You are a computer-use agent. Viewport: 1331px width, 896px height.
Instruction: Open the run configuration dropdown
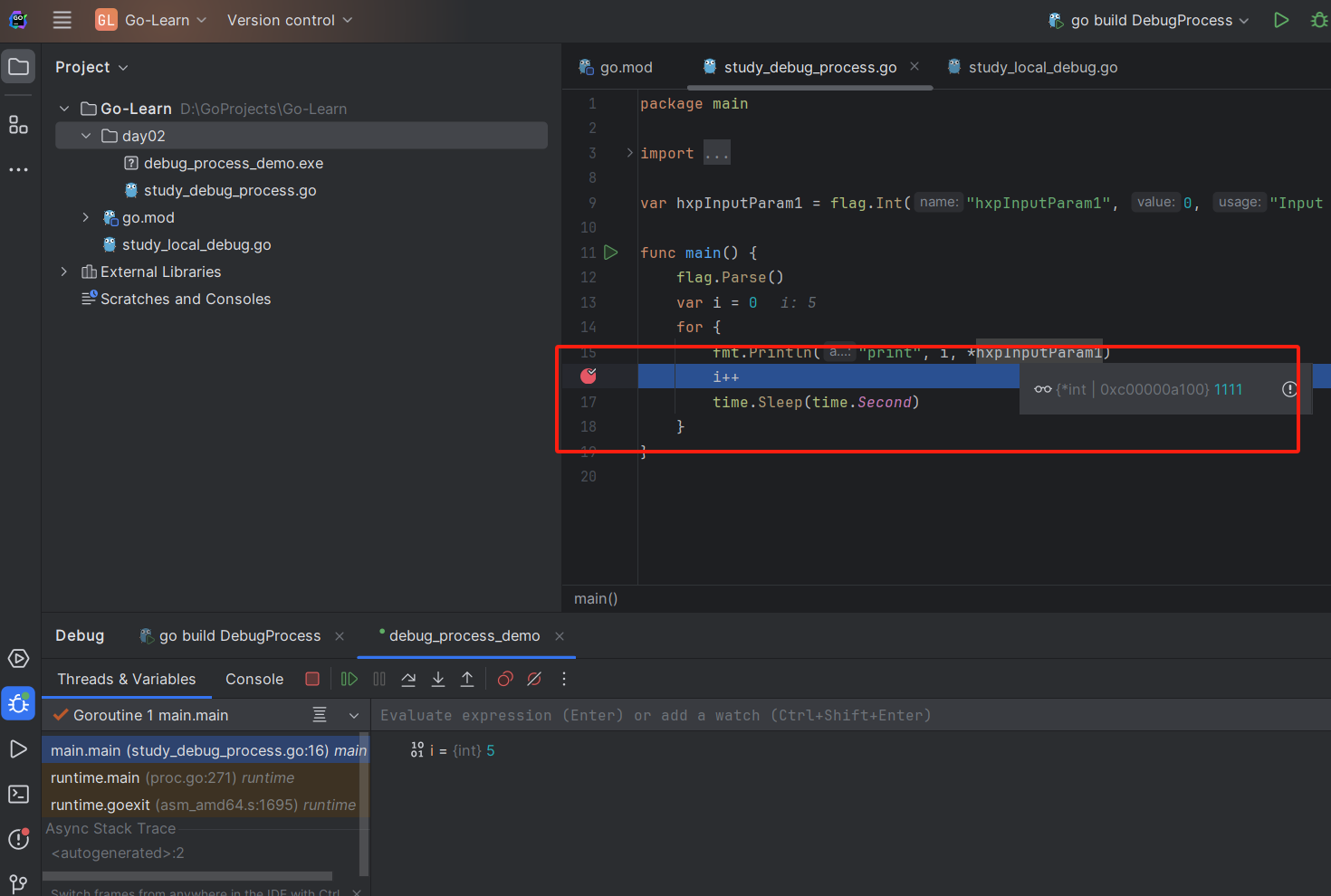pyautogui.click(x=1149, y=20)
